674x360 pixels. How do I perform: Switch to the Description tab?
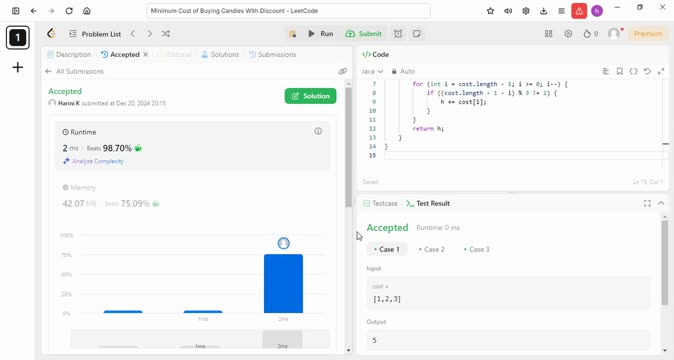[x=69, y=55]
